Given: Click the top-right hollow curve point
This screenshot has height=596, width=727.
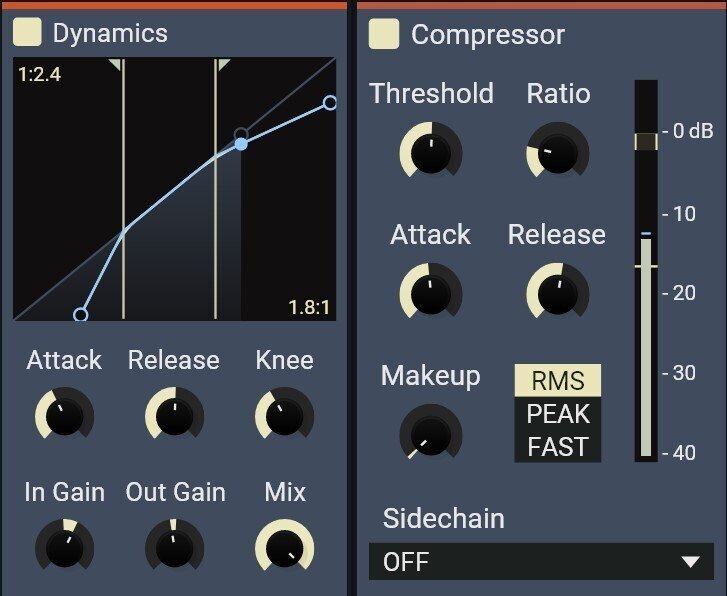Looking at the screenshot, I should [330, 103].
